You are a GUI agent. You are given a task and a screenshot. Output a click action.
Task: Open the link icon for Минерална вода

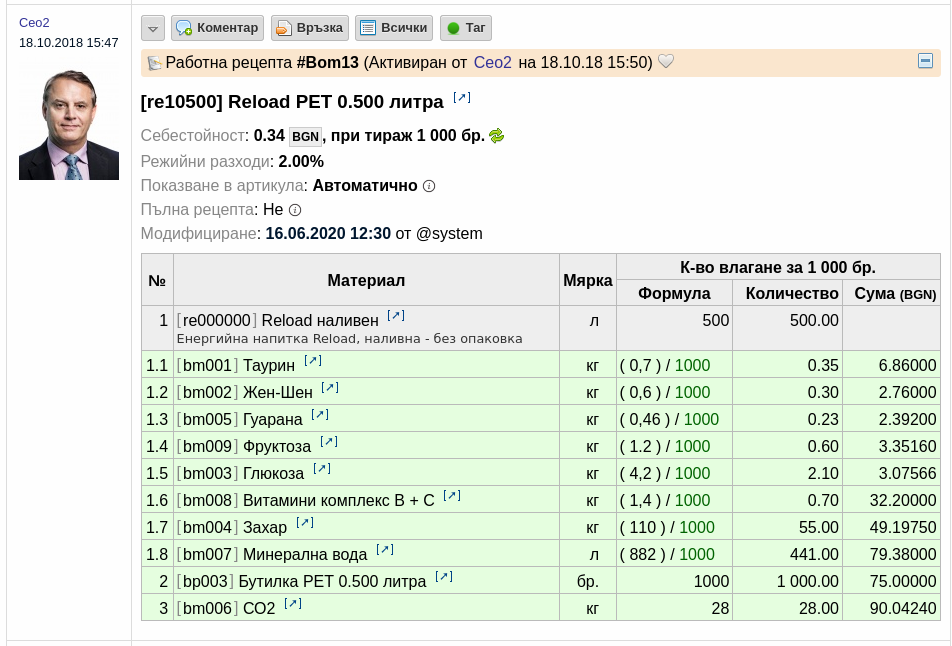[x=385, y=549]
